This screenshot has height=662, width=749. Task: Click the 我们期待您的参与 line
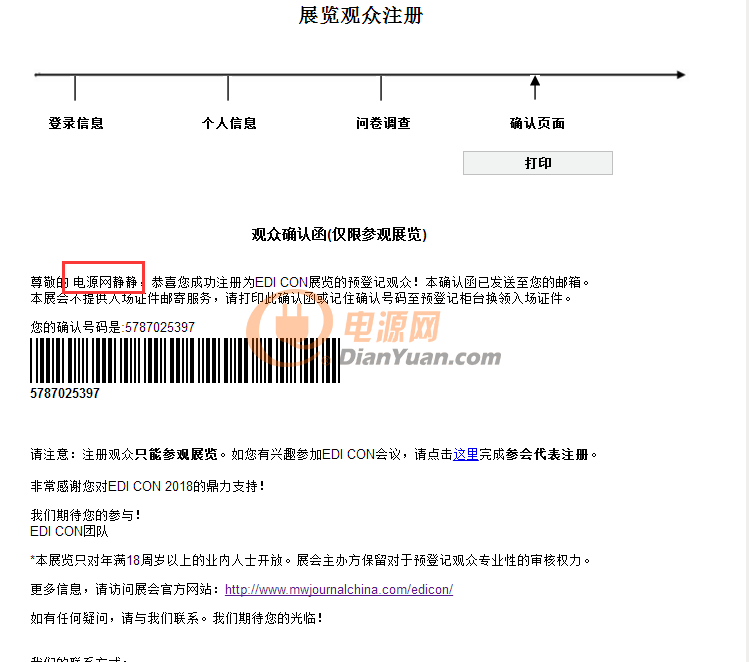pyautogui.click(x=85, y=515)
